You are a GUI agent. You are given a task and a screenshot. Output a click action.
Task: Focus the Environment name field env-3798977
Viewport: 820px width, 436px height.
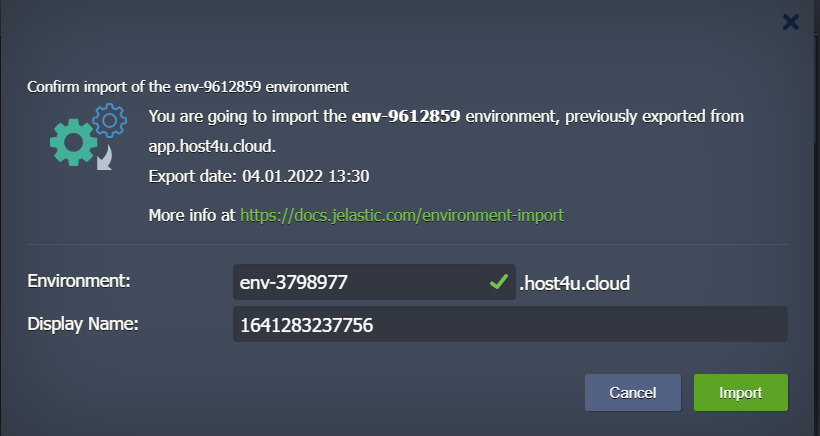(374, 282)
